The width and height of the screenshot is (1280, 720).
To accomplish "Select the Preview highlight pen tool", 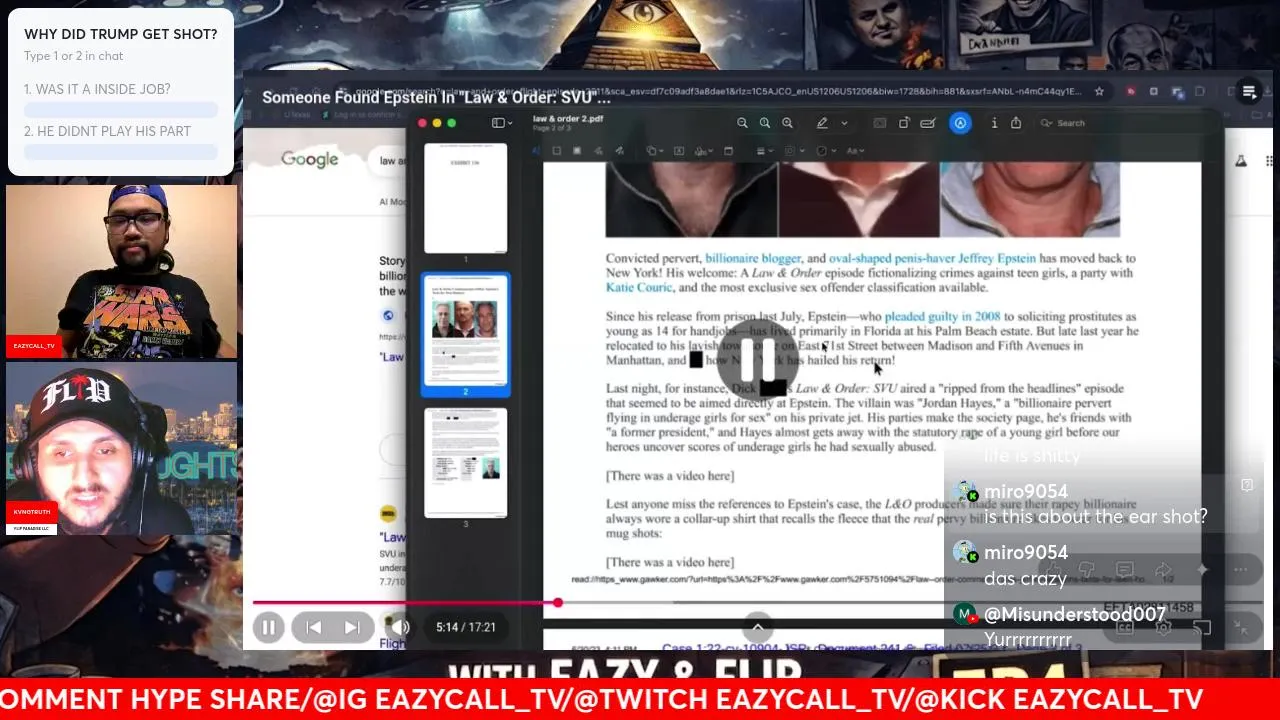I will tap(822, 123).
